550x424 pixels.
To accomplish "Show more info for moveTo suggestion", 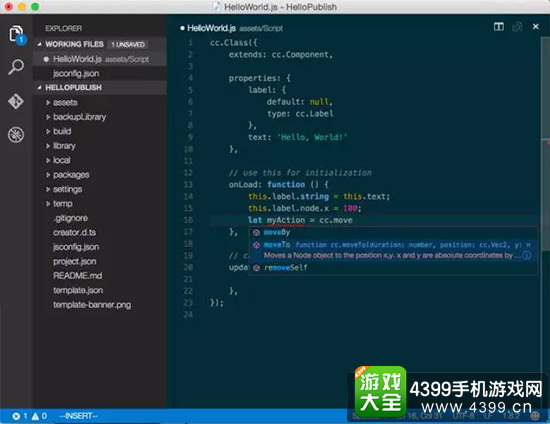I will click(x=527, y=255).
